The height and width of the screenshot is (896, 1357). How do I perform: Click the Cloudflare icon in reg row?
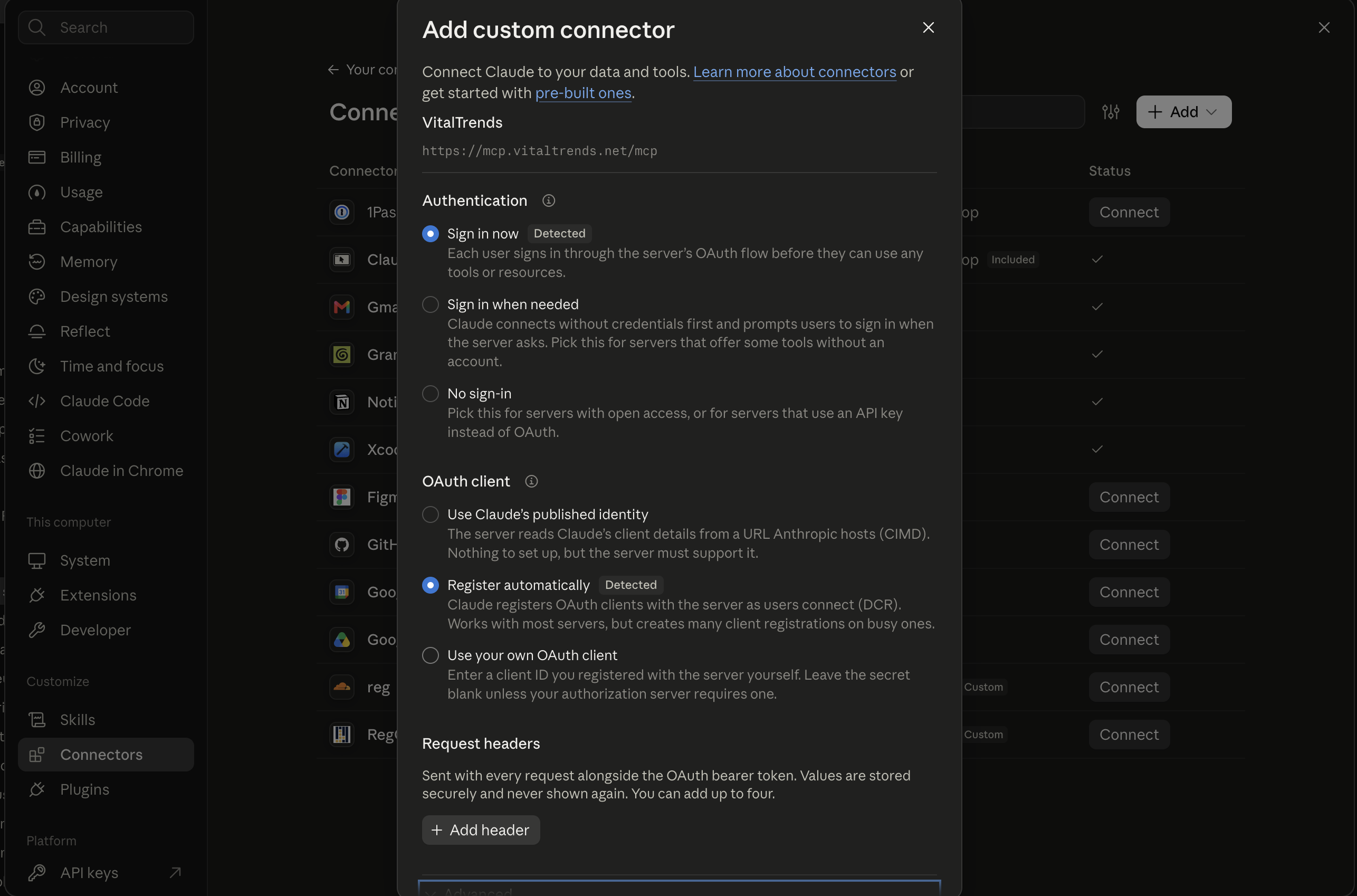[342, 687]
